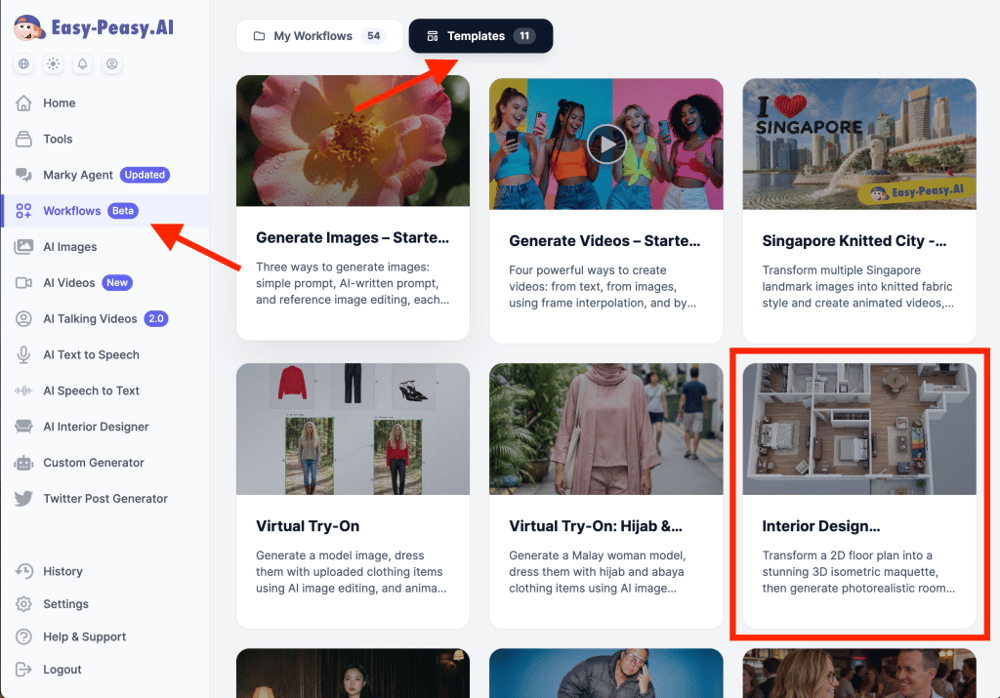Click the Easy-Peasy.AI mascot logo
1000x698 pixels.
(x=30, y=27)
